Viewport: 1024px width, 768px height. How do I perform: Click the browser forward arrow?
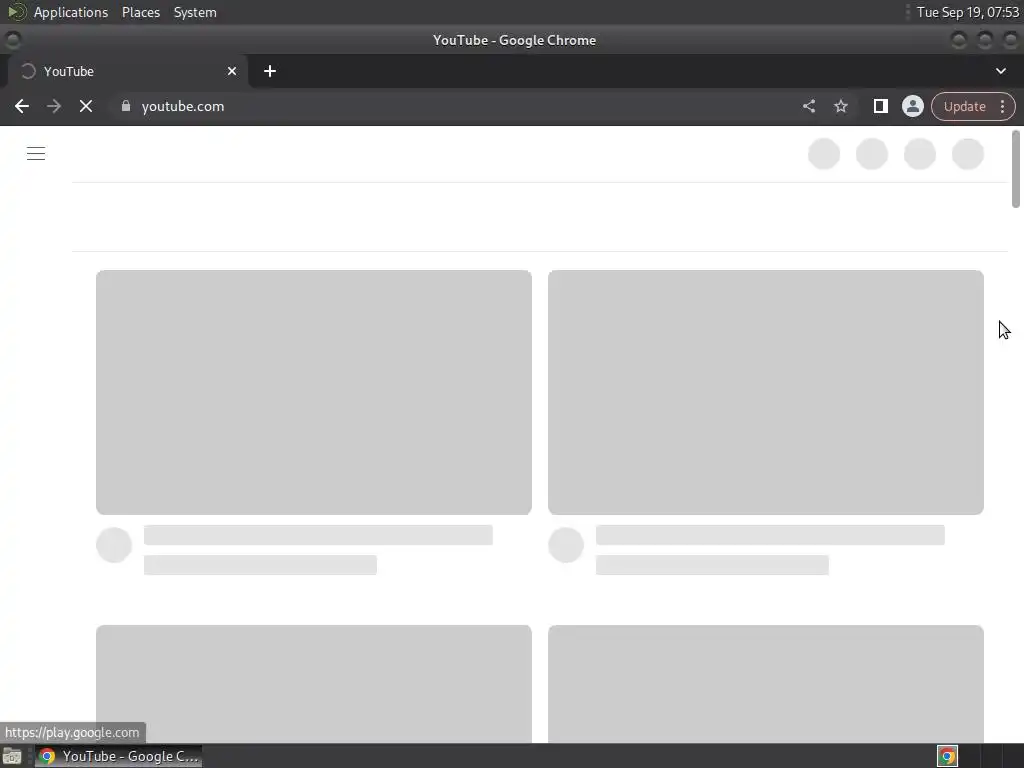[x=54, y=106]
